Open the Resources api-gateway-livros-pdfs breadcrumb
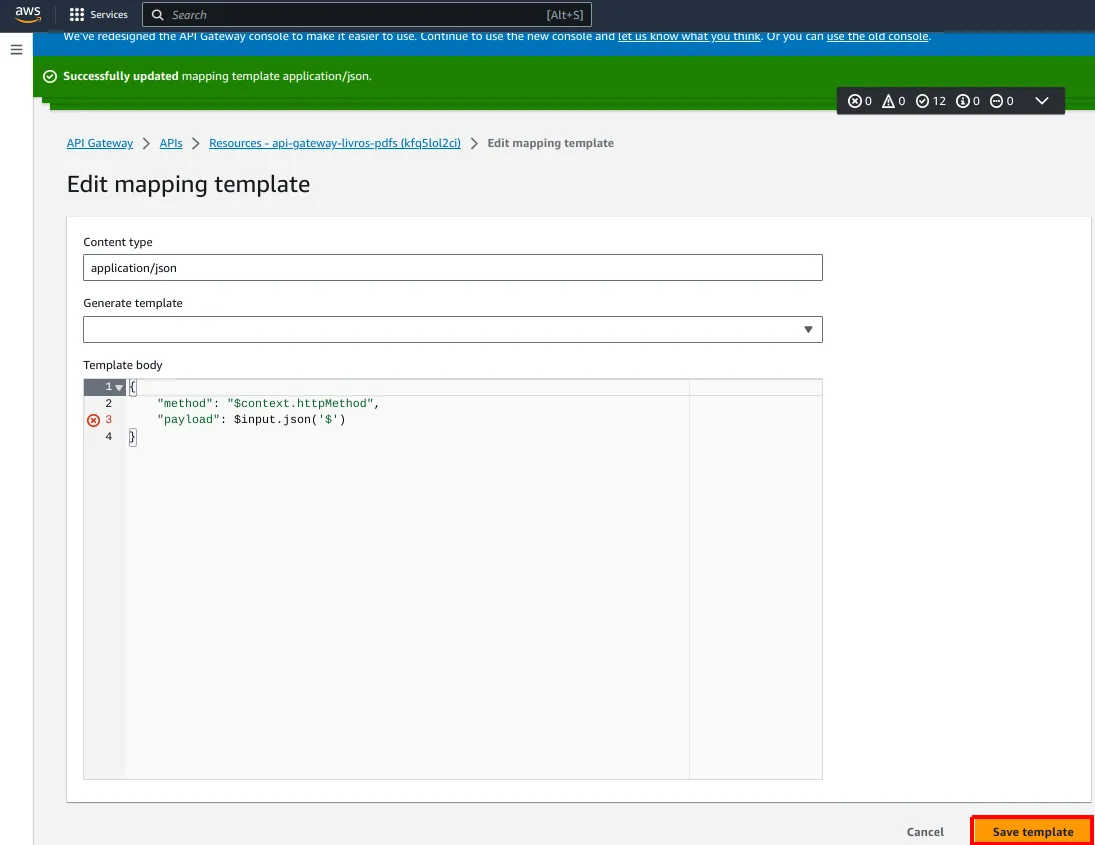The image size is (1095, 845). tap(335, 143)
